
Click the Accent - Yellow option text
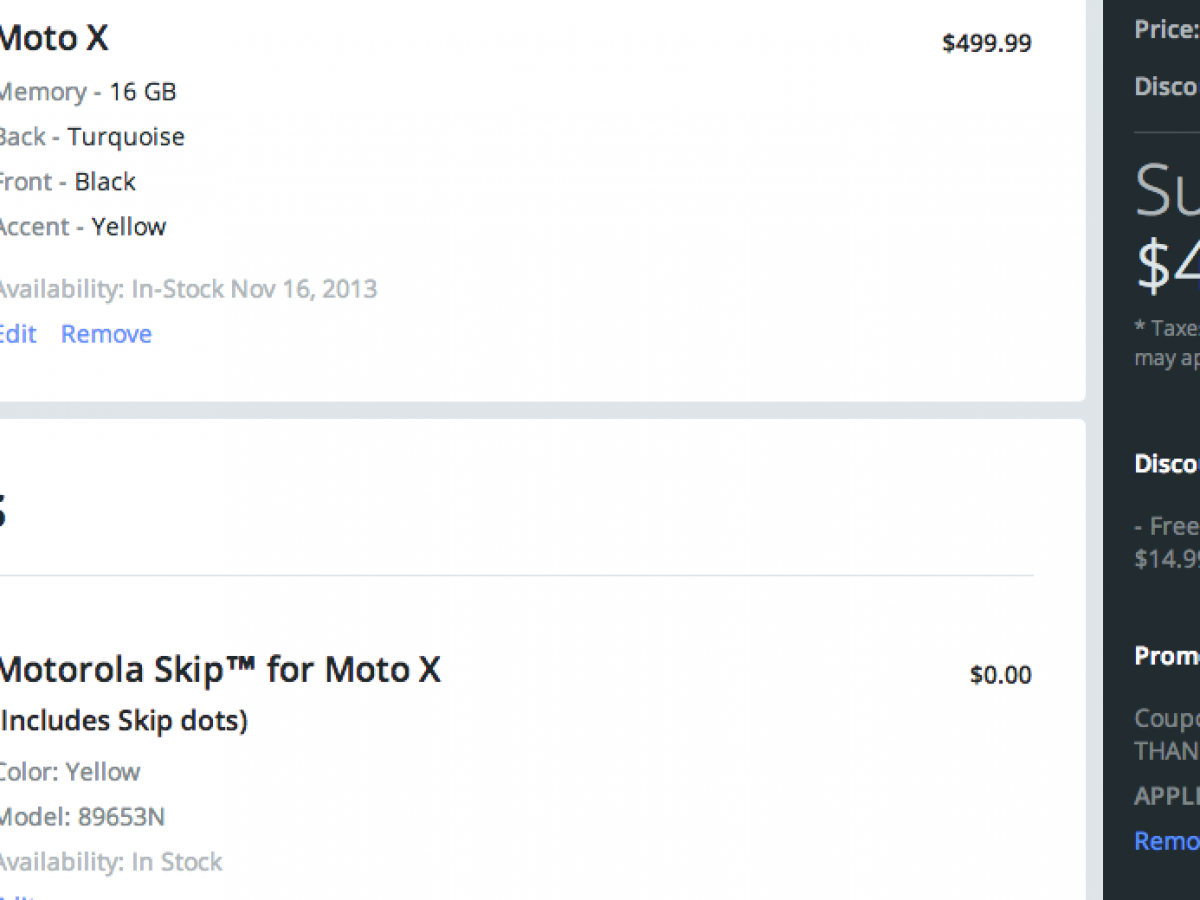(82, 227)
